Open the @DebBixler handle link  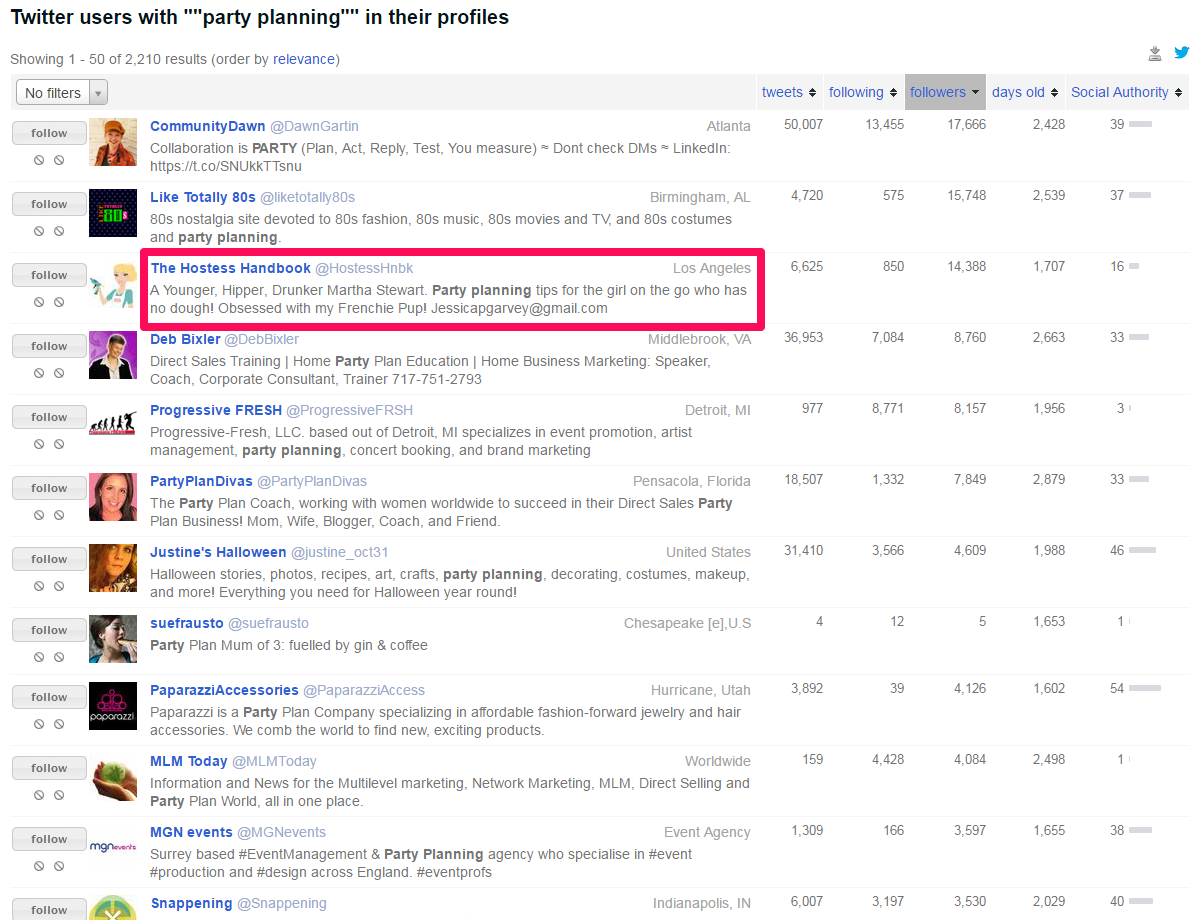click(x=261, y=339)
